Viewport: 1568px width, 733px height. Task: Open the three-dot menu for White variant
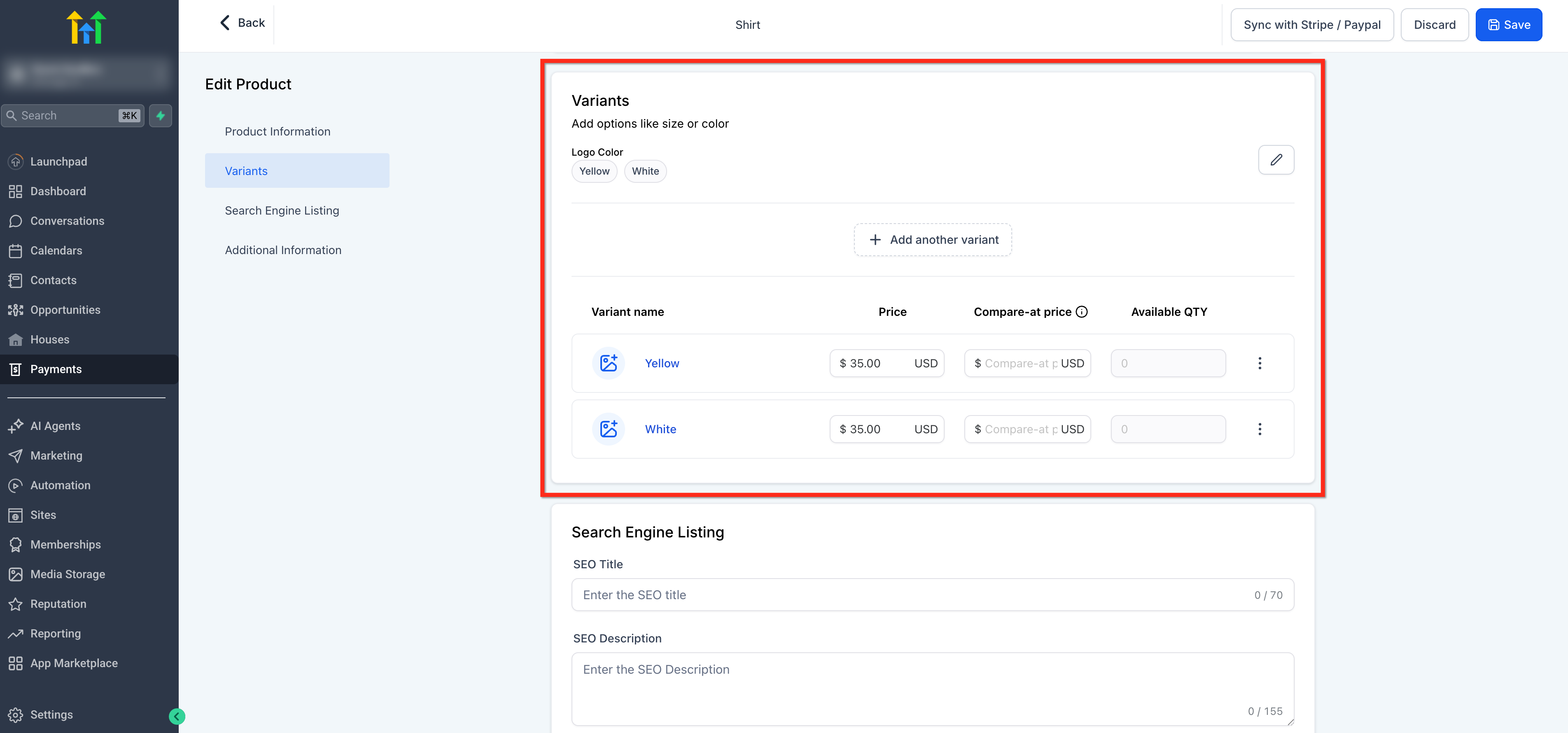[1259, 429]
